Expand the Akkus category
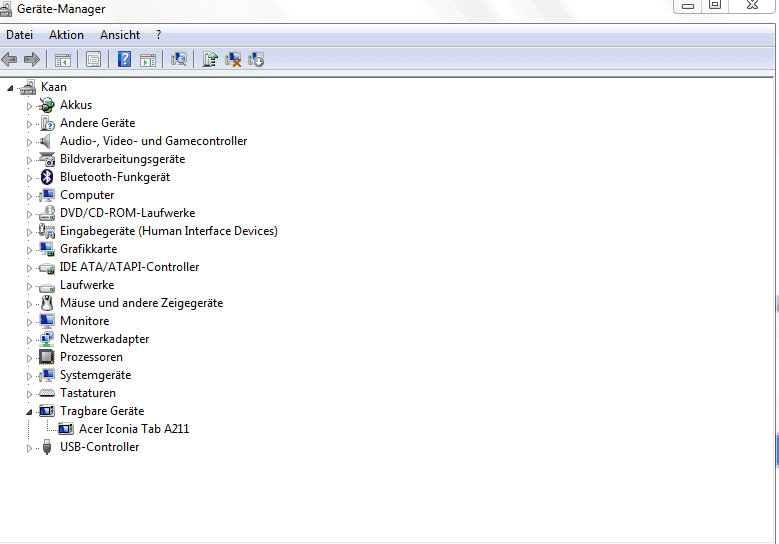Image resolution: width=779 pixels, height=544 pixels. click(29, 106)
